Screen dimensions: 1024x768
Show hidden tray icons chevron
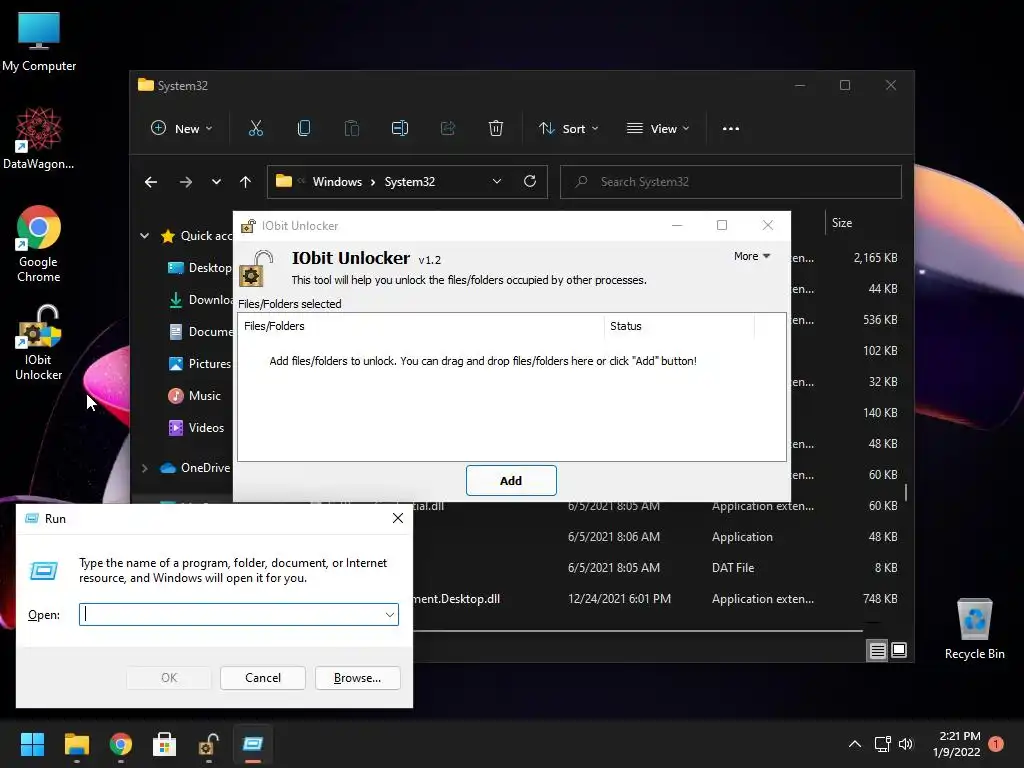855,744
